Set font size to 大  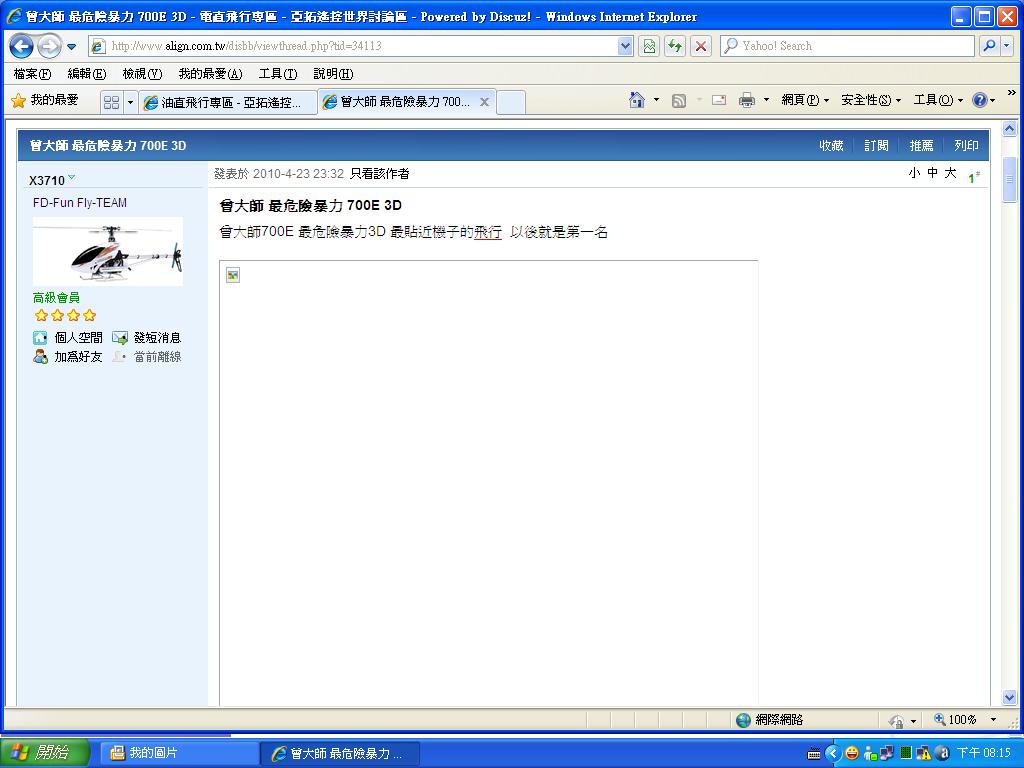pyautogui.click(x=950, y=172)
